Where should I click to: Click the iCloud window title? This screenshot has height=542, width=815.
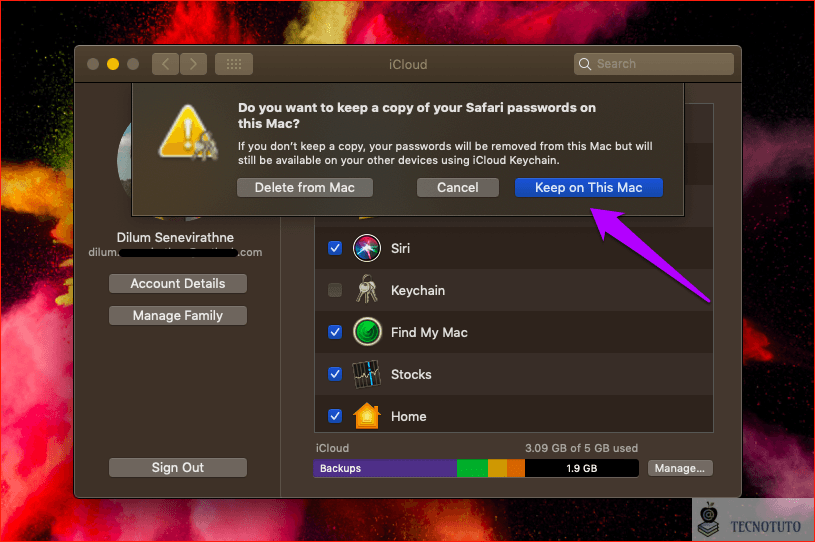coord(408,64)
